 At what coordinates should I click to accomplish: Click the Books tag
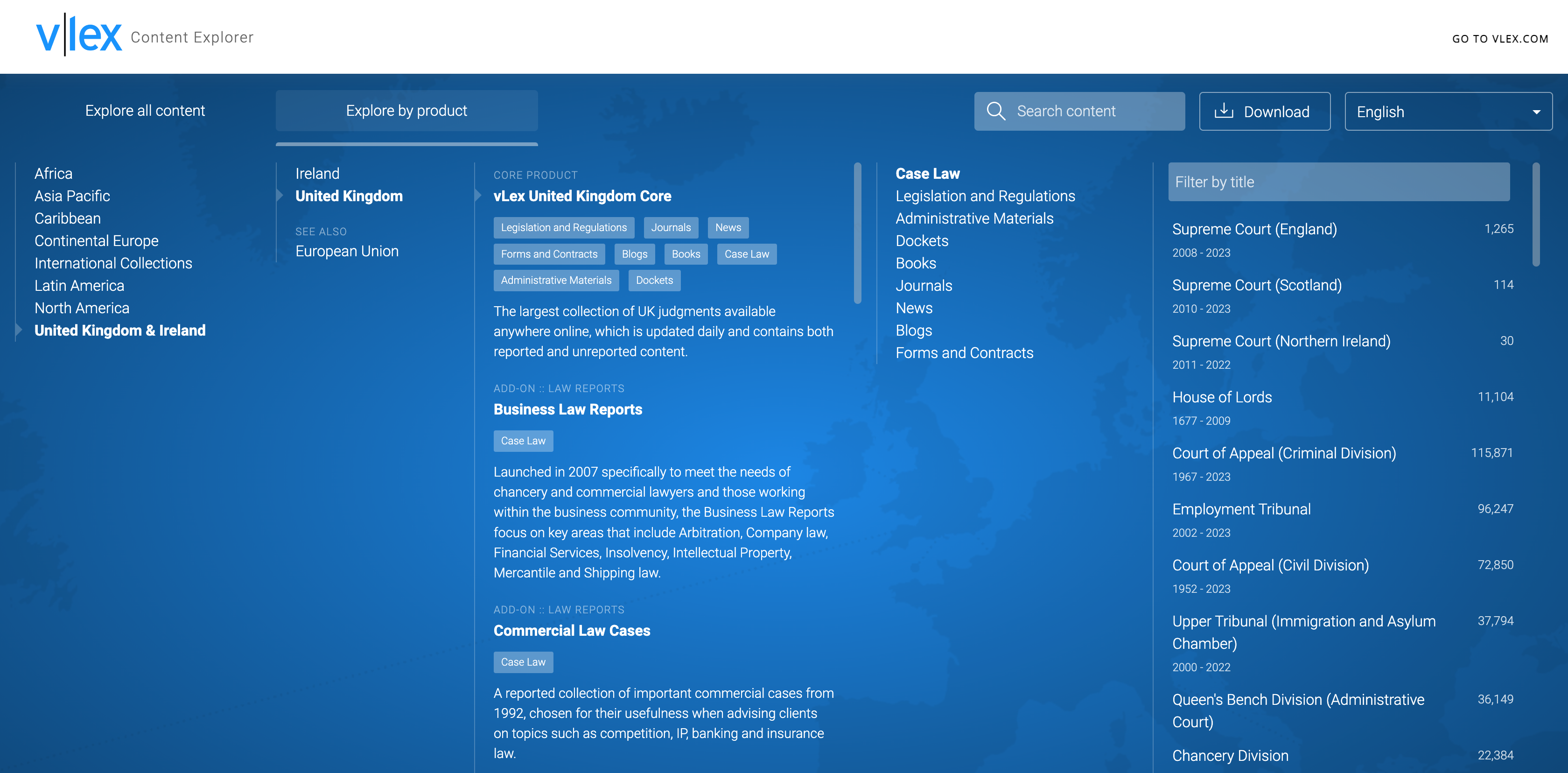click(x=686, y=254)
